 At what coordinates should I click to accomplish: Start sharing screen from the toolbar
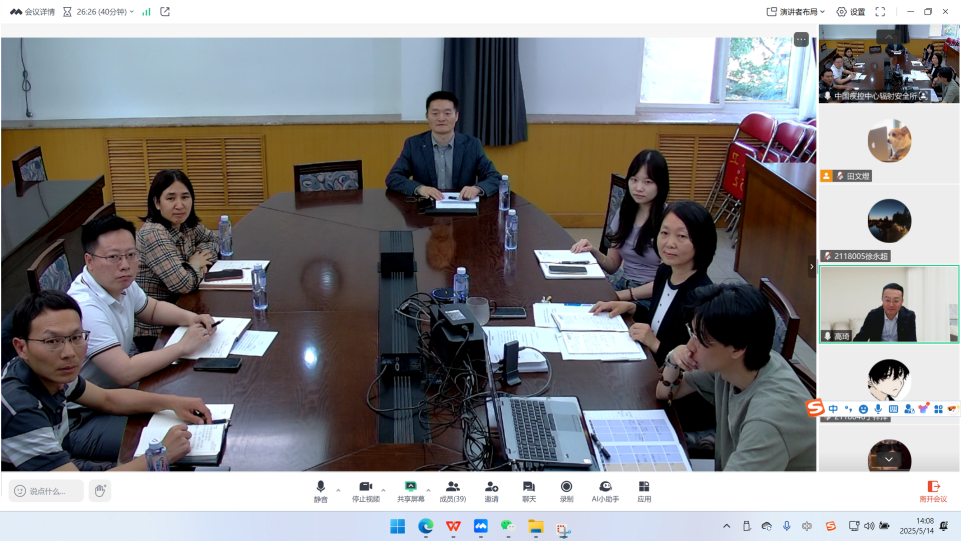[410, 490]
